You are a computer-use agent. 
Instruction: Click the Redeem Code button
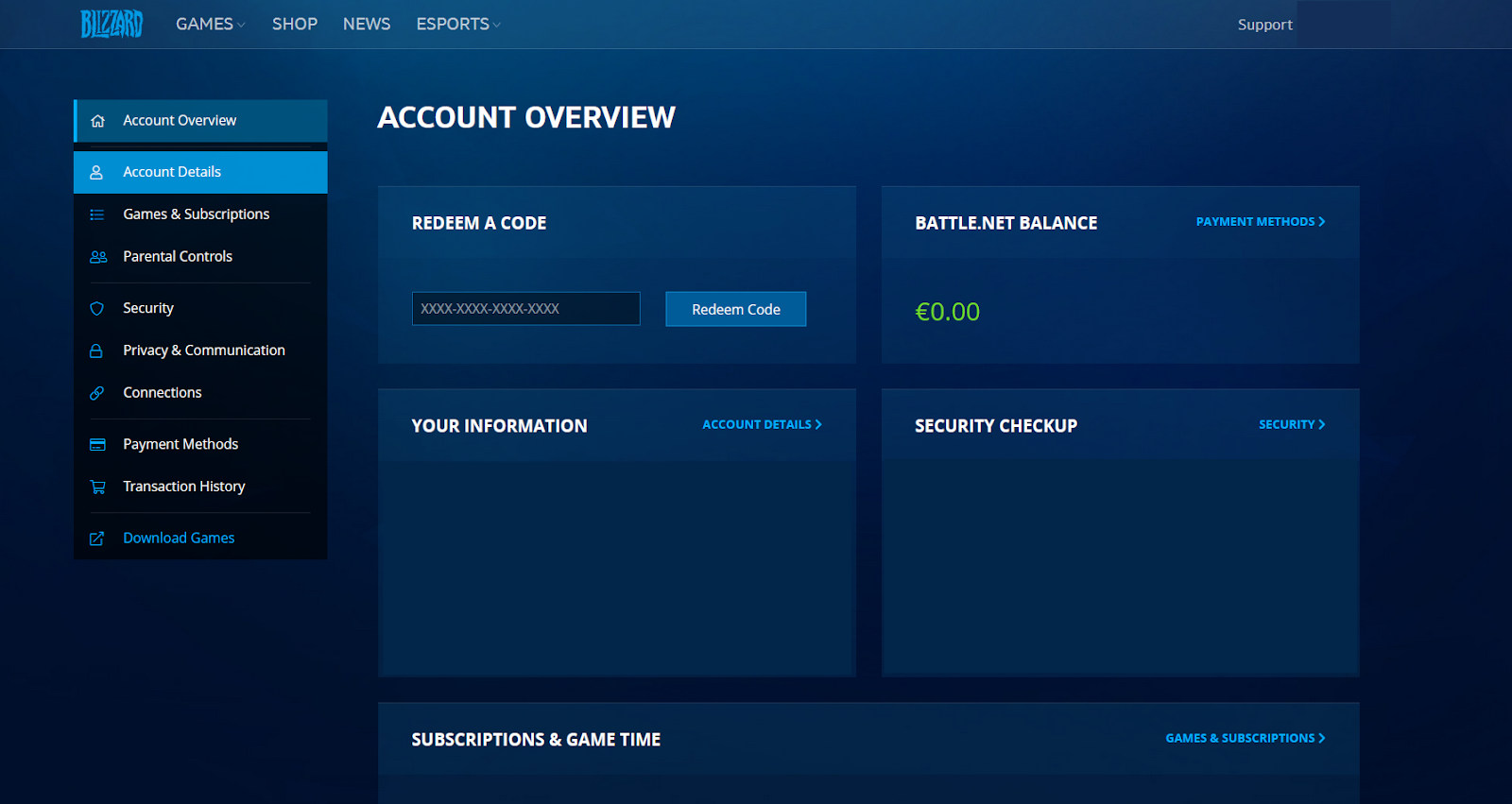pos(736,309)
